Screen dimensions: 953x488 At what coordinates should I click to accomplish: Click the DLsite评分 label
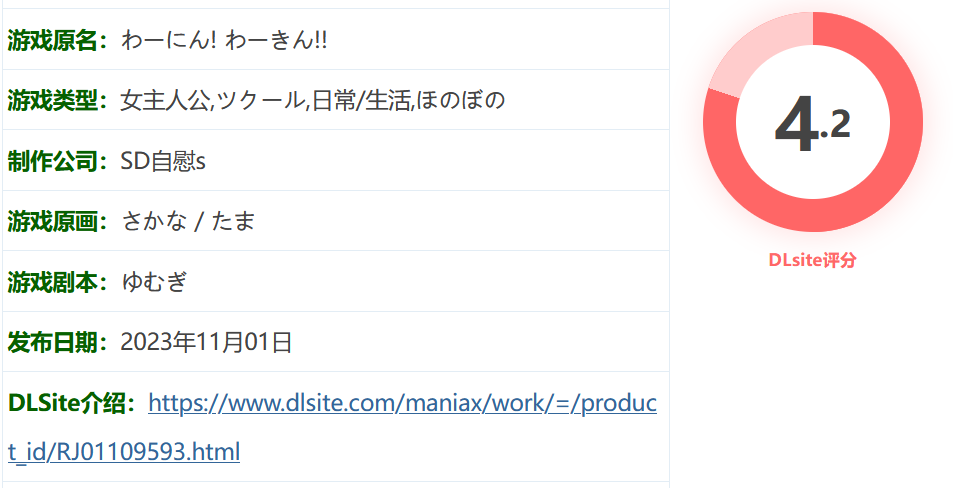click(x=813, y=260)
